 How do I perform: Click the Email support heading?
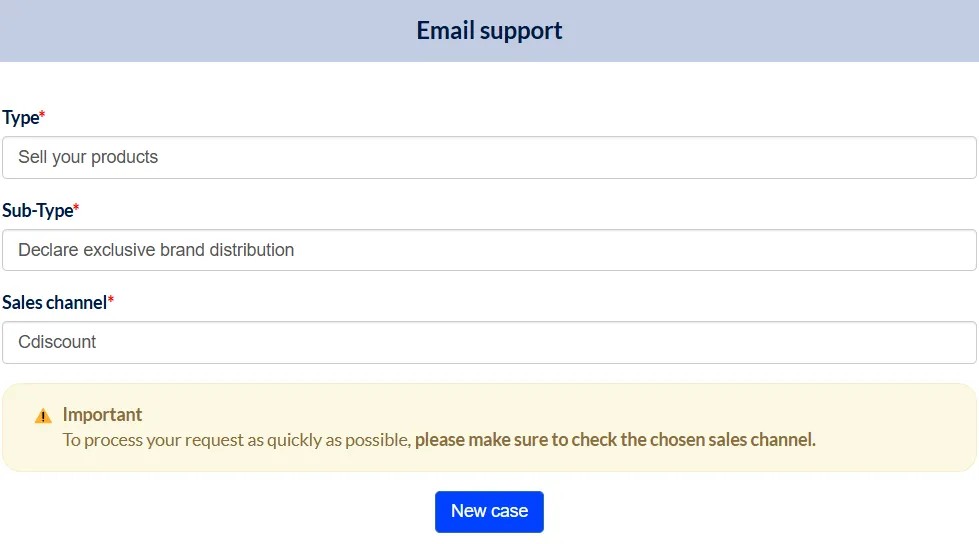(489, 31)
